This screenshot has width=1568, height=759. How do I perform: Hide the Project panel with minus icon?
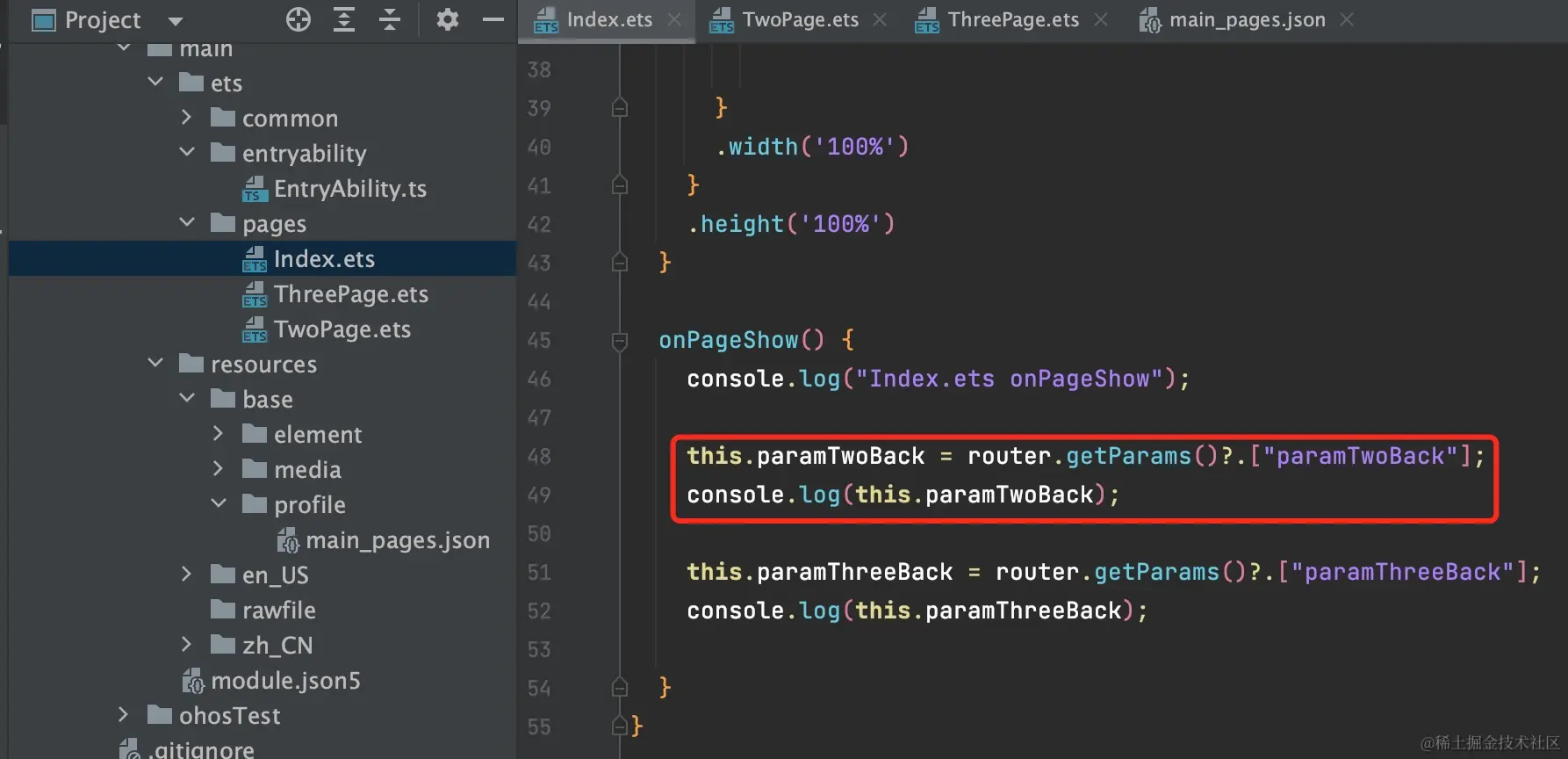(493, 19)
